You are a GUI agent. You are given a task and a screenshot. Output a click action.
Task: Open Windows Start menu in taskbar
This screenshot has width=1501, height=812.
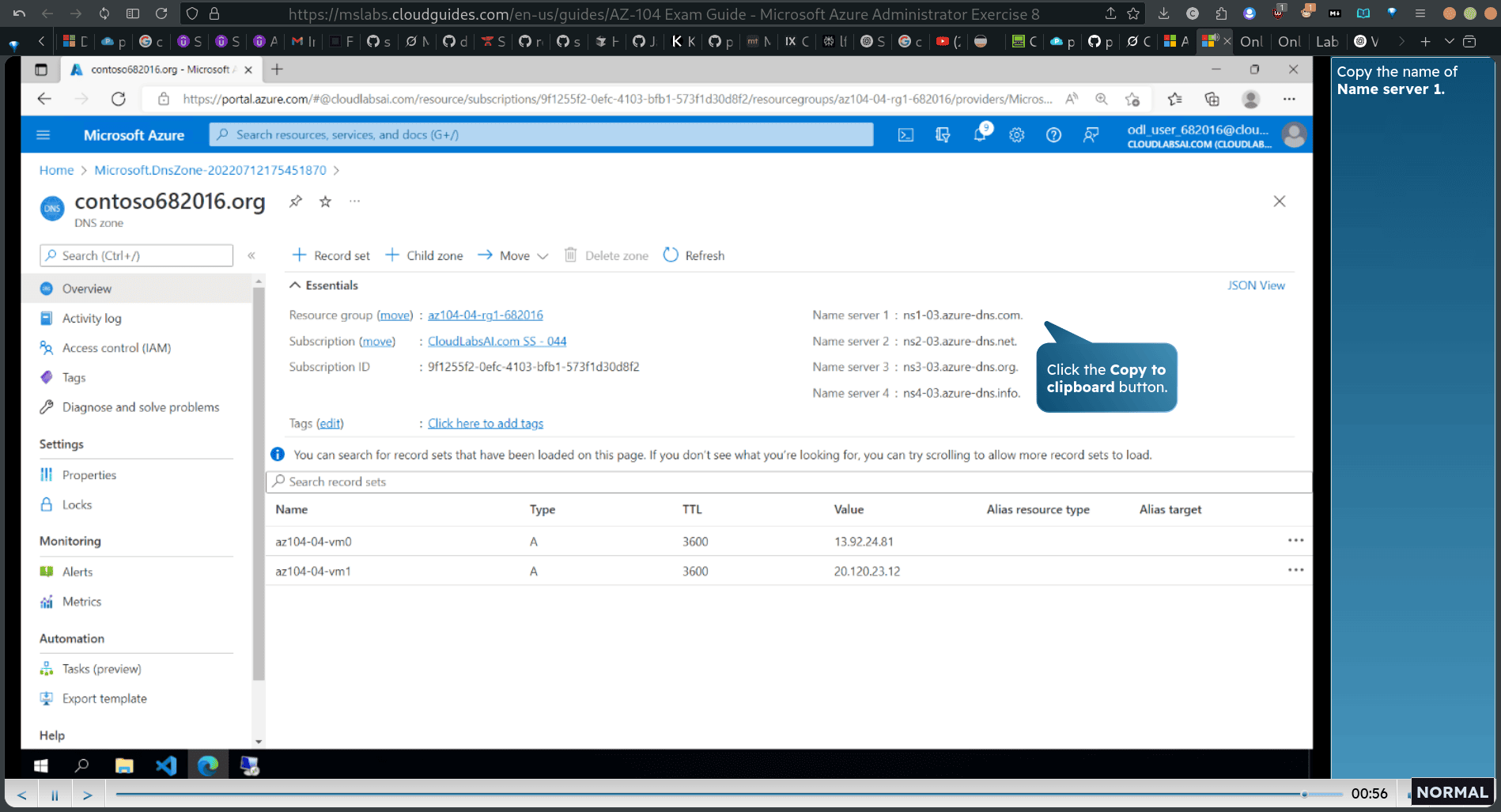point(41,765)
